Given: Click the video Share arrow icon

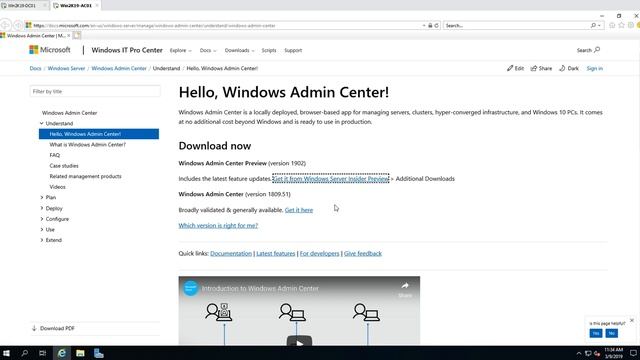Looking at the screenshot, I should (x=405, y=286).
